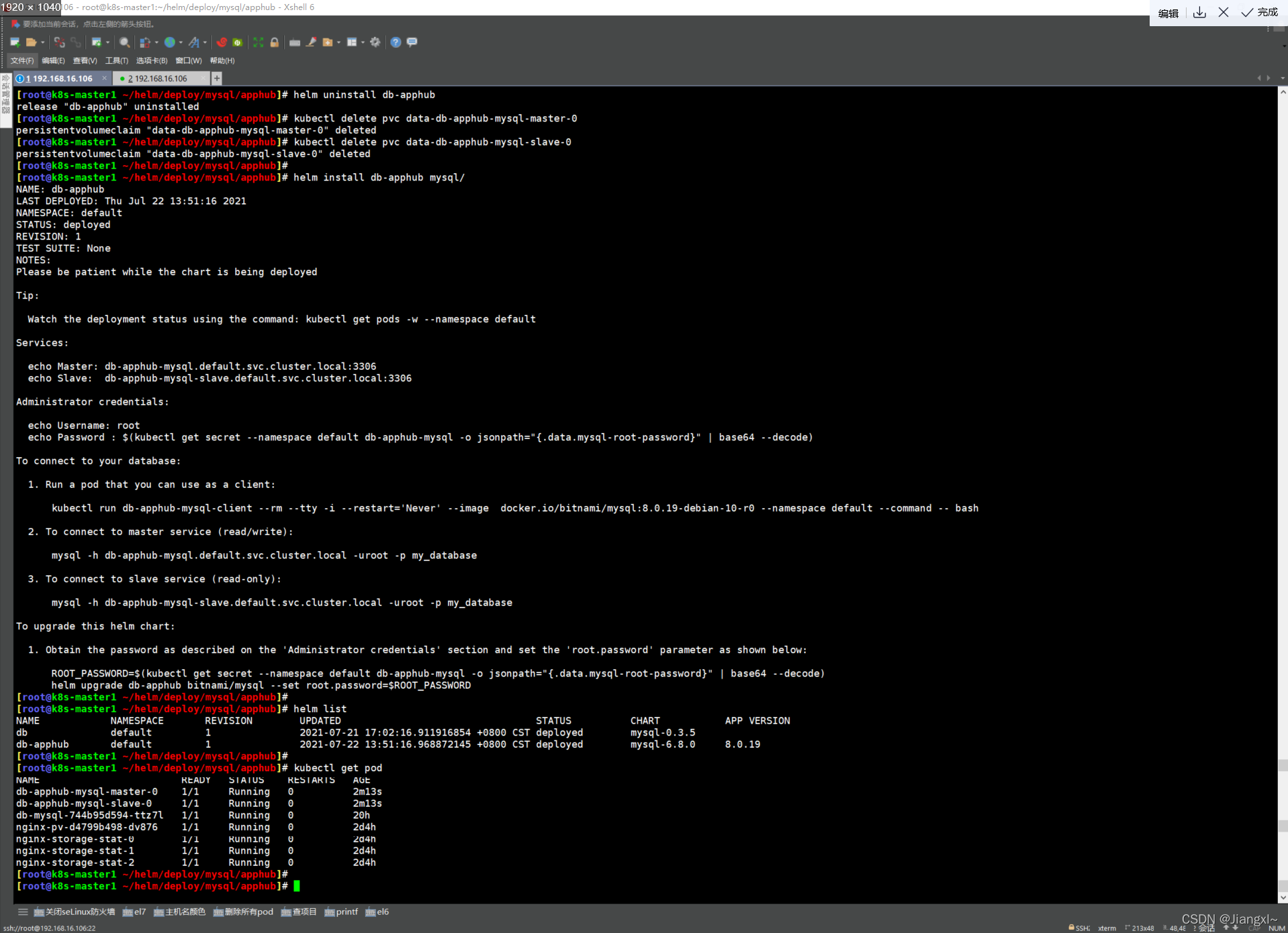
Task: Launch Xmanager with green icon
Action: tap(238, 42)
